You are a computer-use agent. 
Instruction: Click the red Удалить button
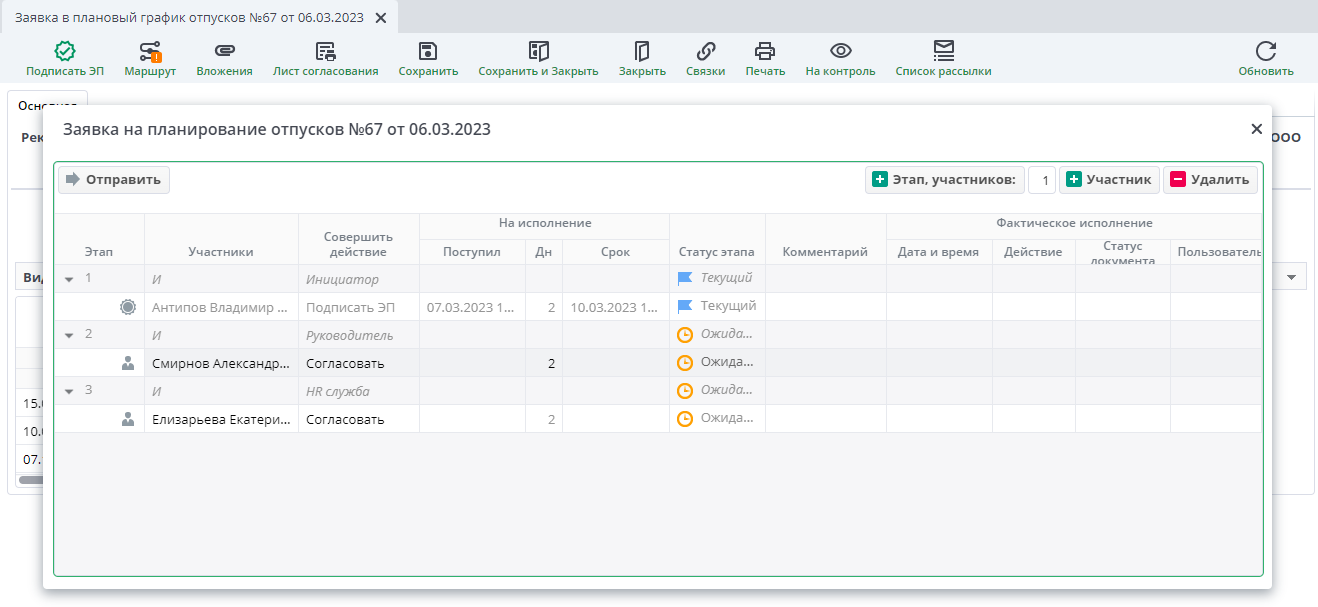(x=1210, y=180)
